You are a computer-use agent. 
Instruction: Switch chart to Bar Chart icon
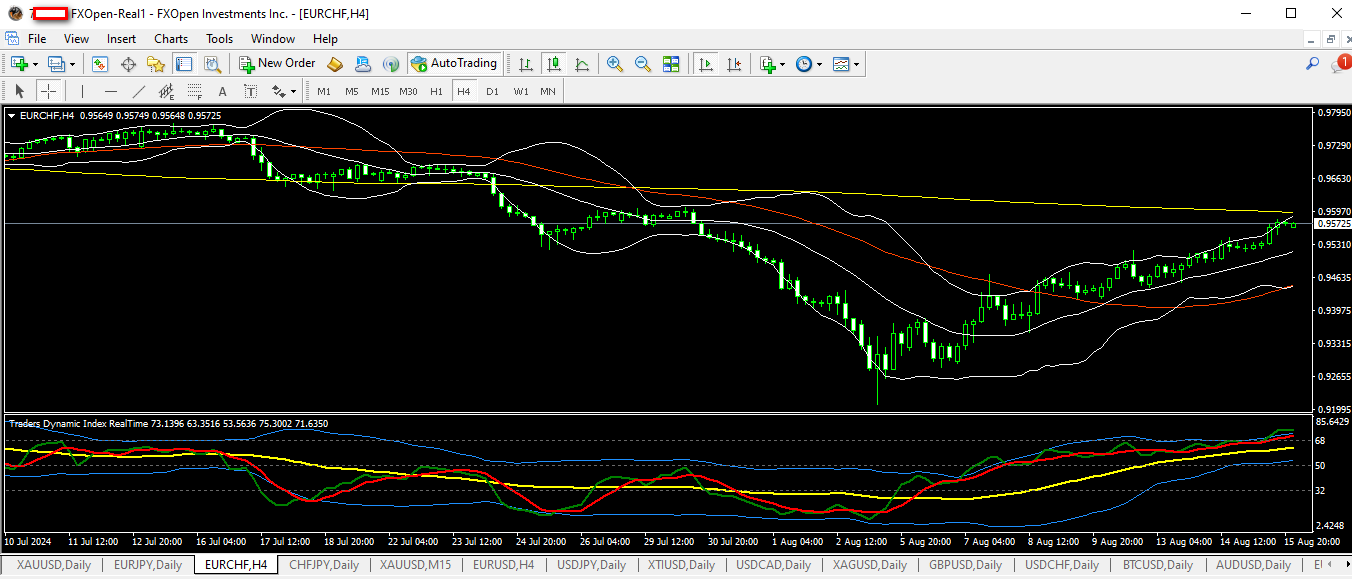coord(525,64)
